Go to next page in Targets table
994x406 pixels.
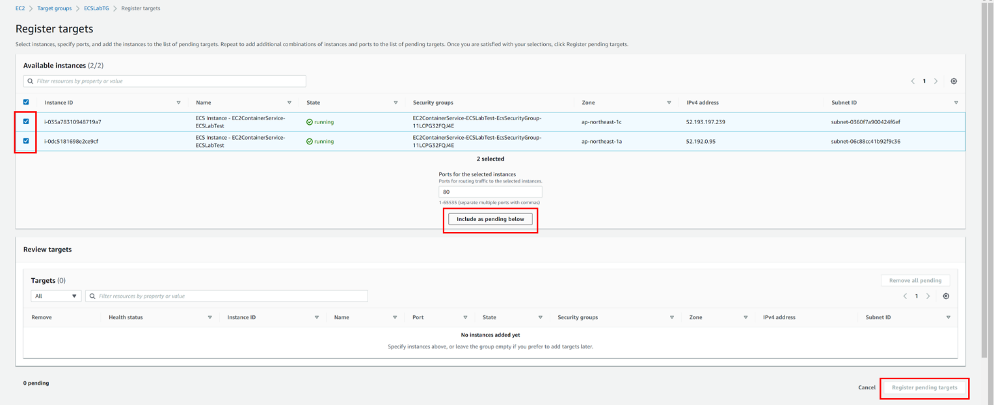pyautogui.click(x=930, y=296)
